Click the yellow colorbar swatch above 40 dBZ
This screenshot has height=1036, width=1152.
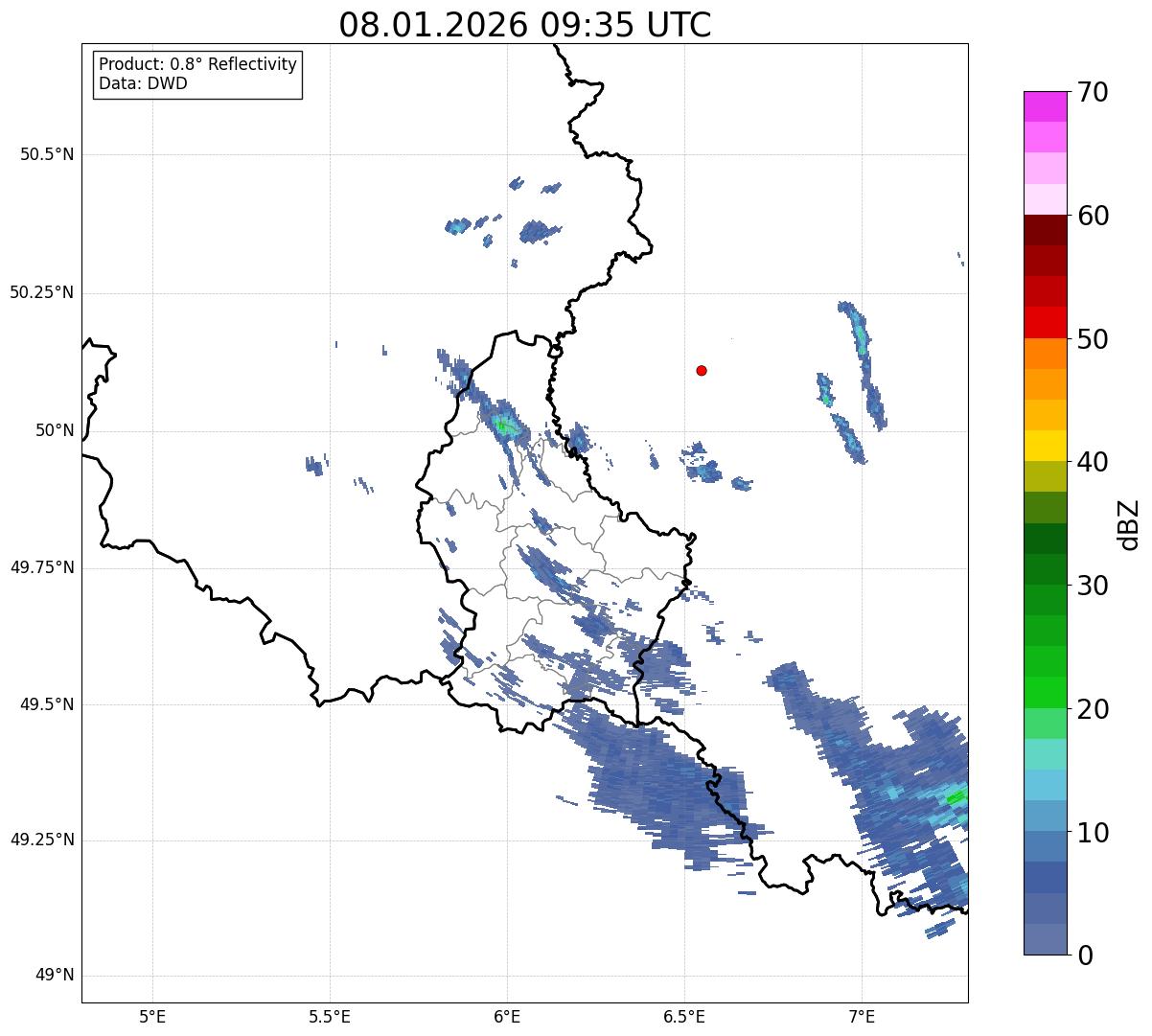pos(1046,447)
